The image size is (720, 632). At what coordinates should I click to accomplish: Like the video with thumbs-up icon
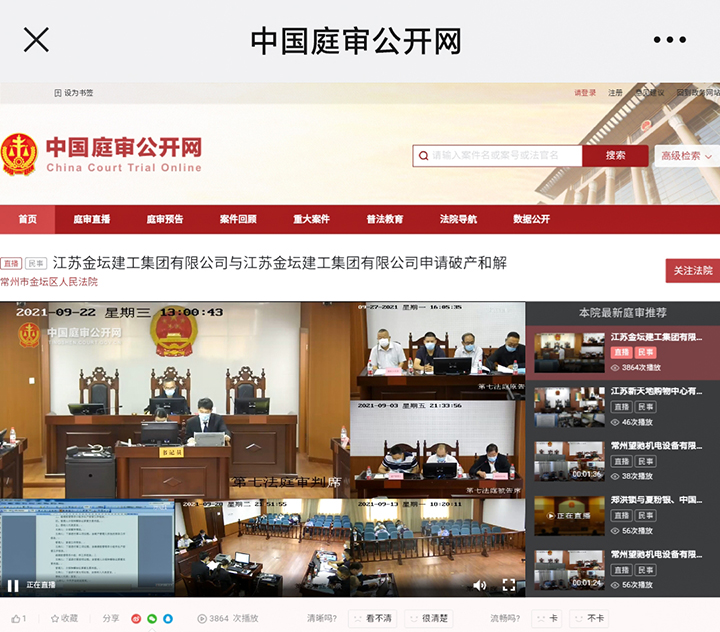(x=16, y=619)
